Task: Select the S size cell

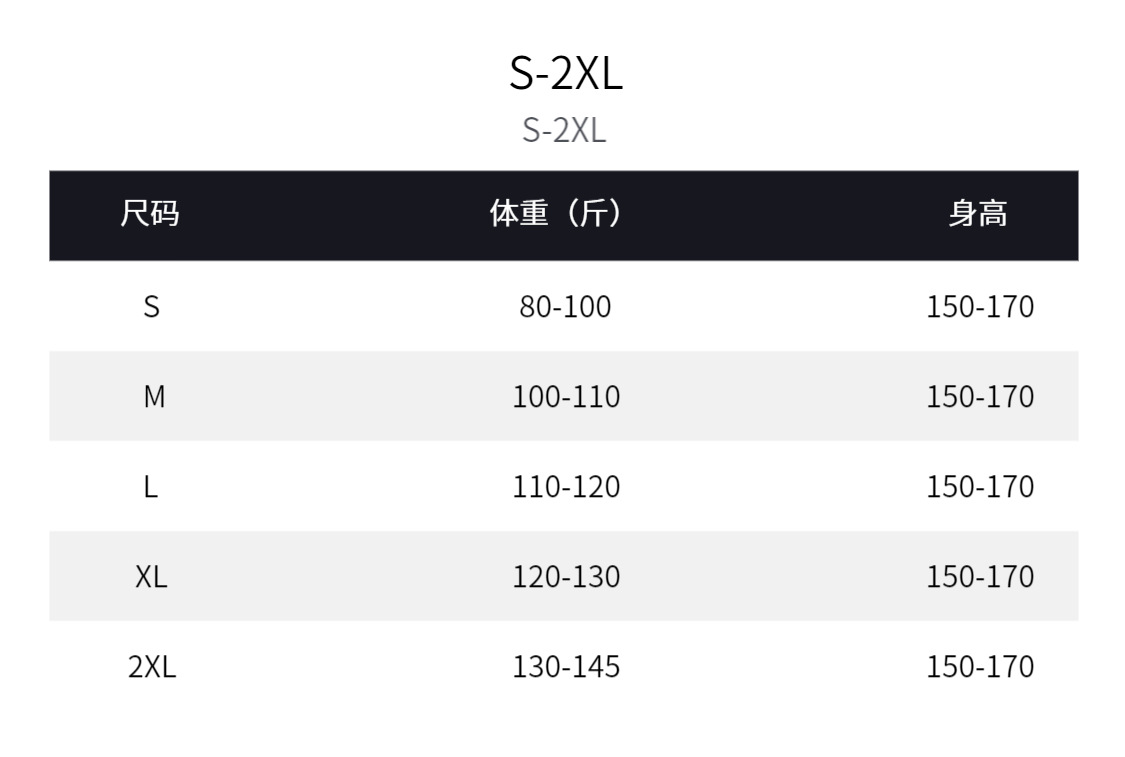Action: coord(151,307)
